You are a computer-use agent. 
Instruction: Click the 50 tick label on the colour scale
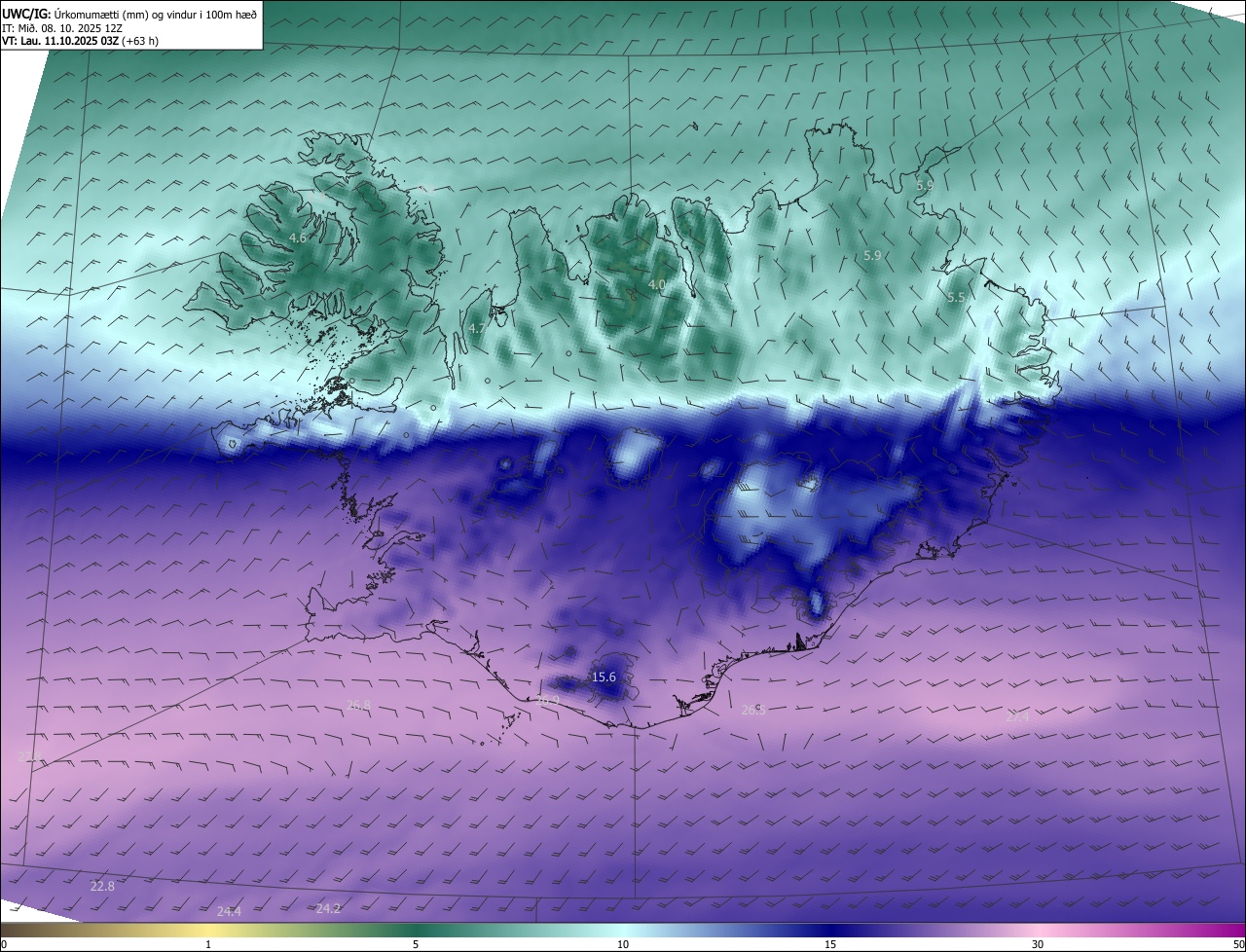(1238, 944)
